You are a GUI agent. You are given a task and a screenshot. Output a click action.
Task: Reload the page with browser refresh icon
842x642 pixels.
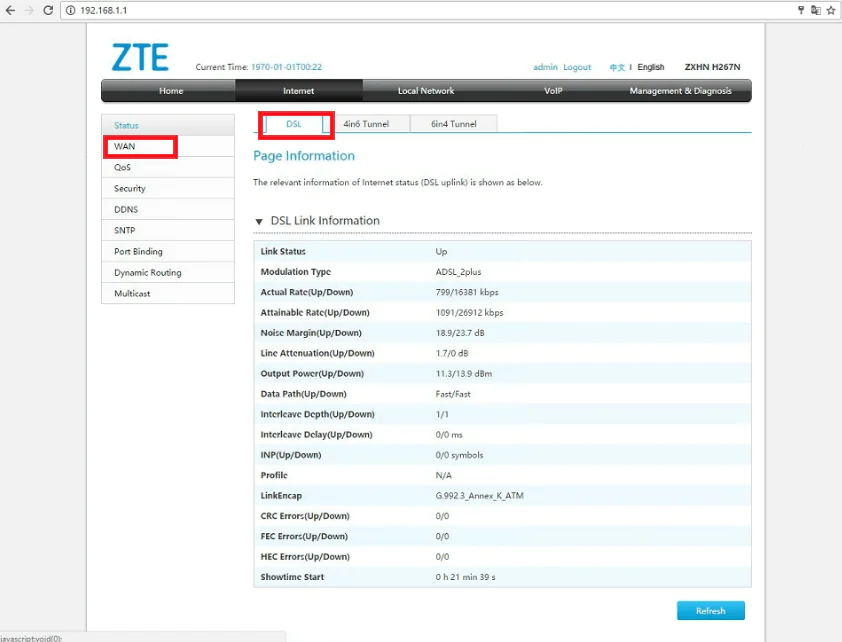tap(49, 10)
